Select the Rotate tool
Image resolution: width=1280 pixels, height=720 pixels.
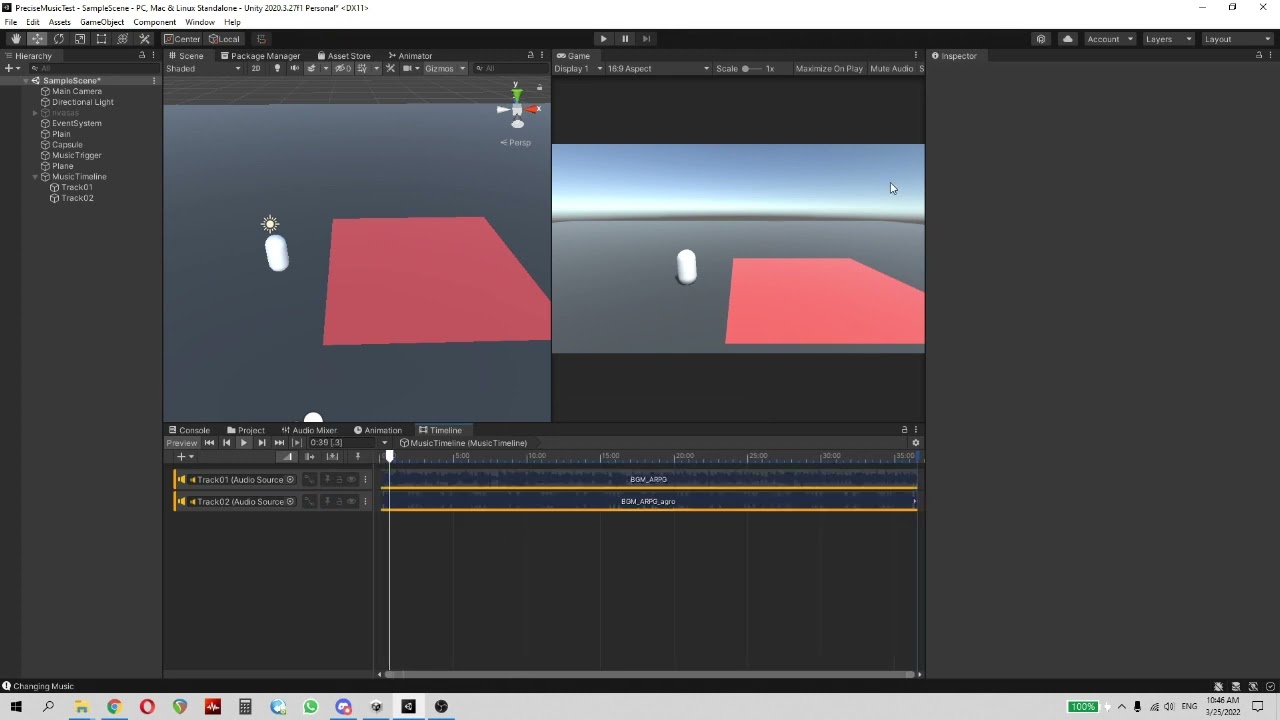(59, 39)
